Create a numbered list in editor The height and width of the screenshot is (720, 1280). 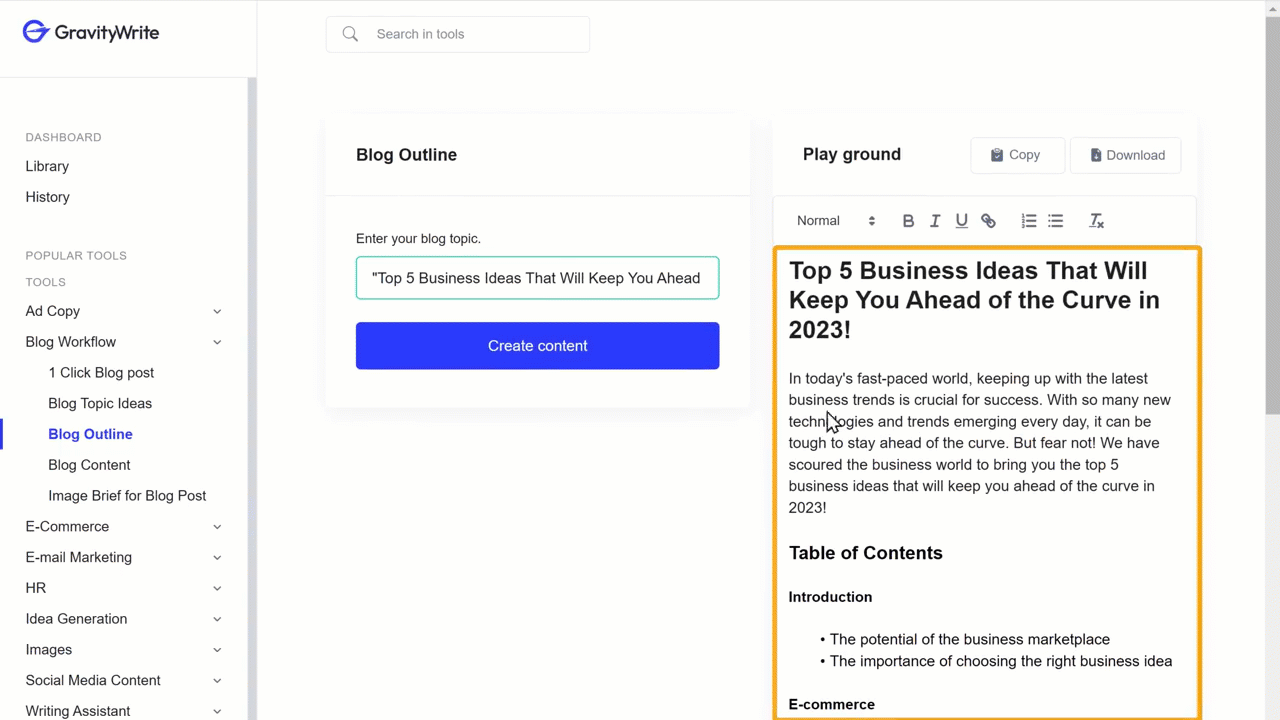1028,221
